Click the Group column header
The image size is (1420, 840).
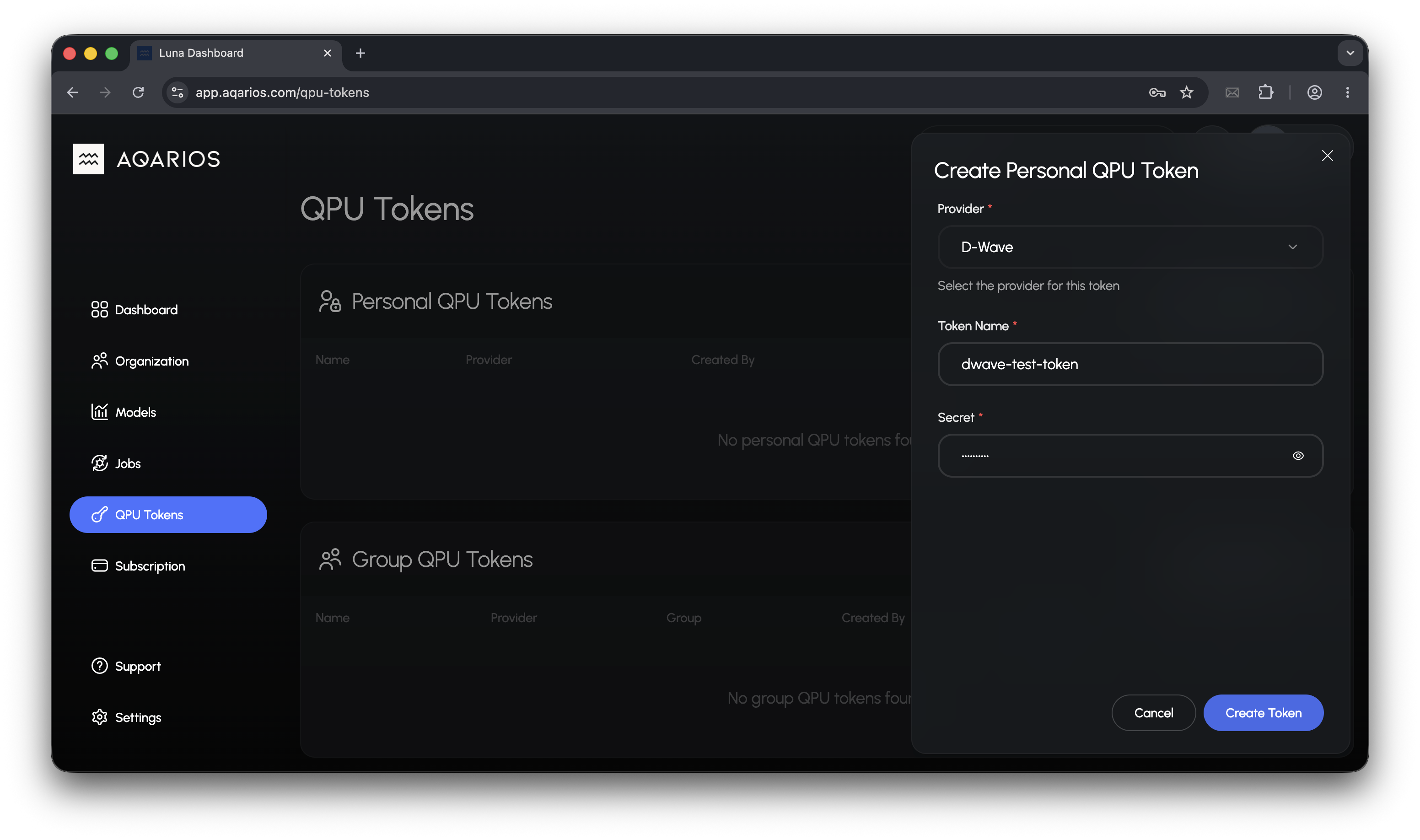[x=683, y=618]
